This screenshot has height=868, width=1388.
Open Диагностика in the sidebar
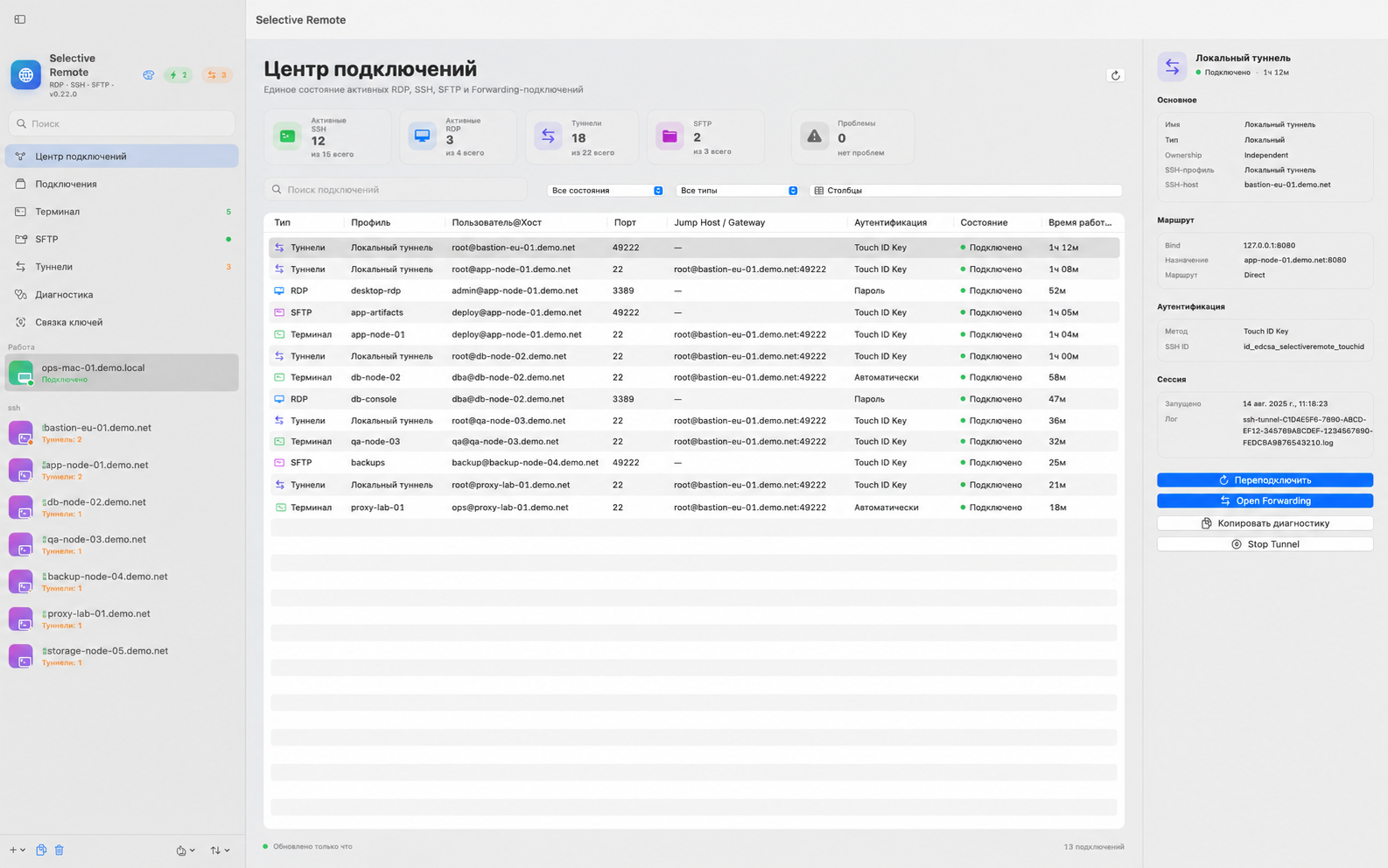click(122, 295)
